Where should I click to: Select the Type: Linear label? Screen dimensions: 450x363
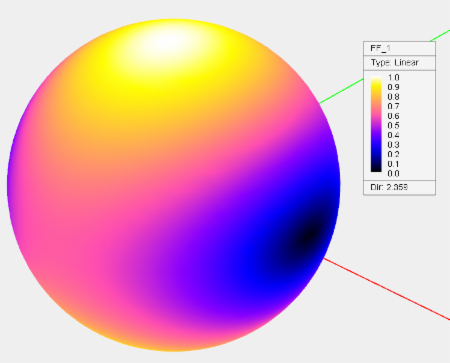(x=395, y=63)
